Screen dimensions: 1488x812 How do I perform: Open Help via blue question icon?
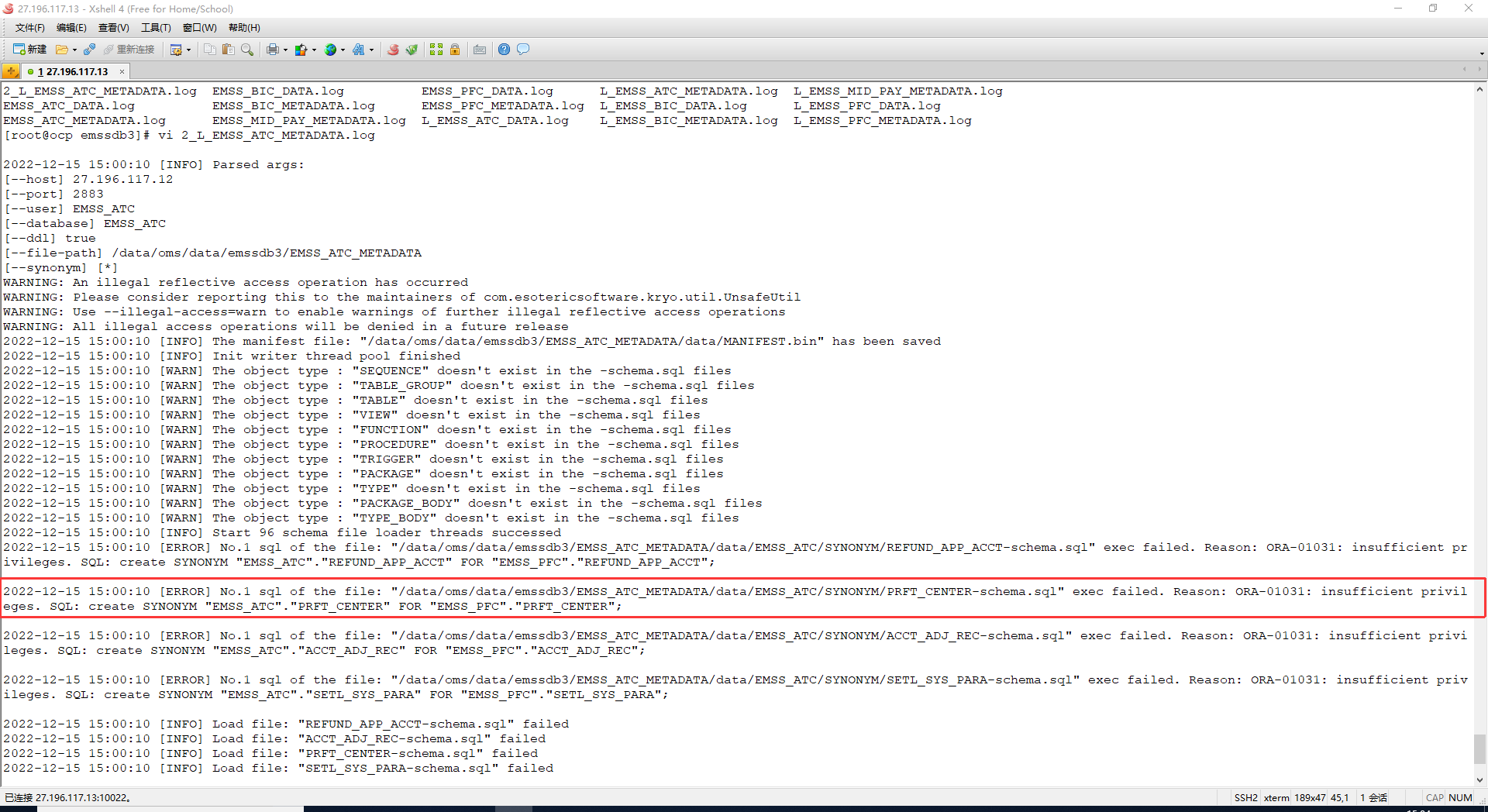click(505, 50)
